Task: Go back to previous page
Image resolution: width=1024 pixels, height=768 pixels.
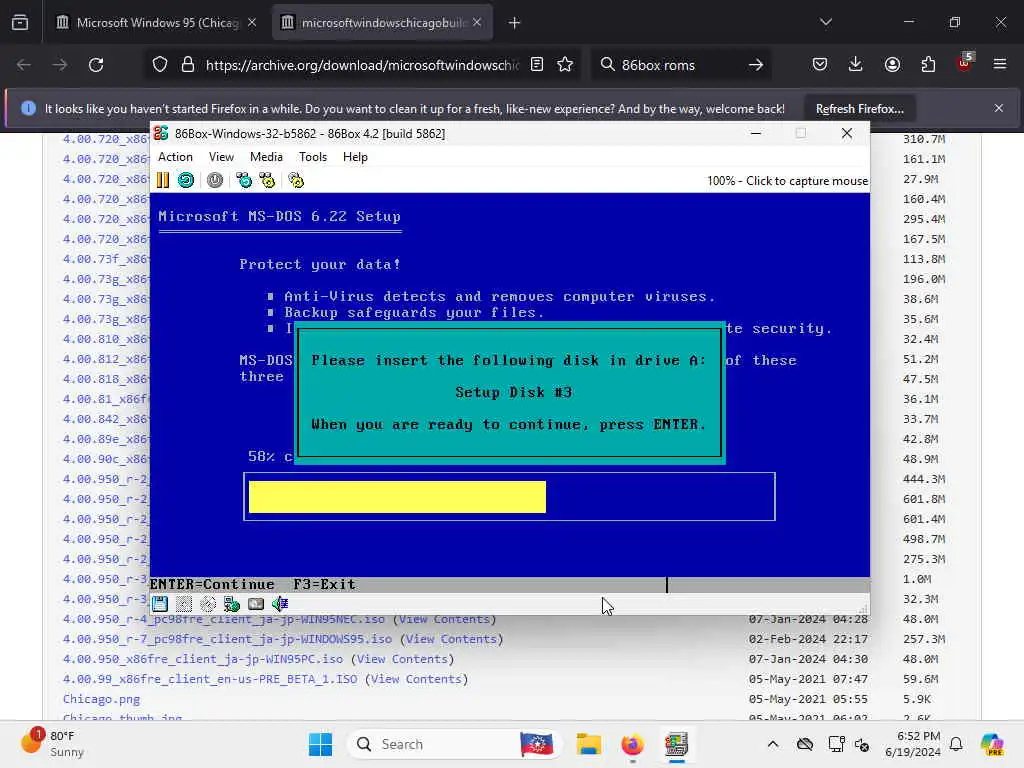Action: click(24, 65)
